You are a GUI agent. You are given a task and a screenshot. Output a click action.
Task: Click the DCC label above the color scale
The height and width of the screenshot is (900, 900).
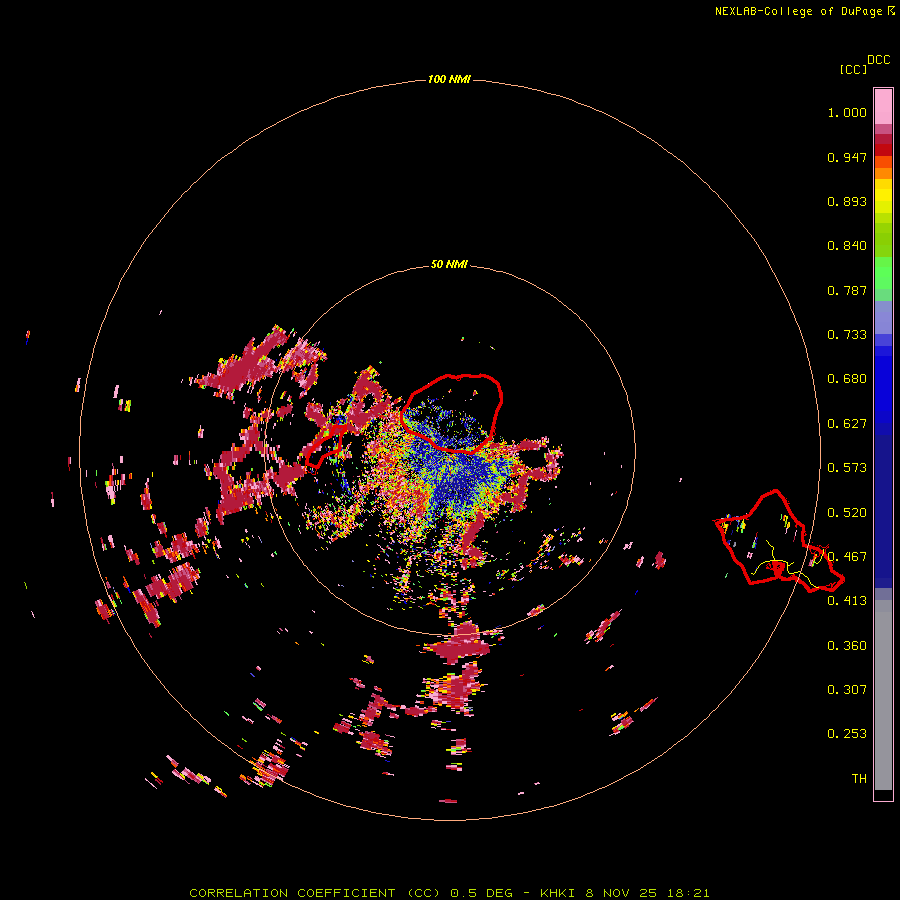(x=879, y=60)
